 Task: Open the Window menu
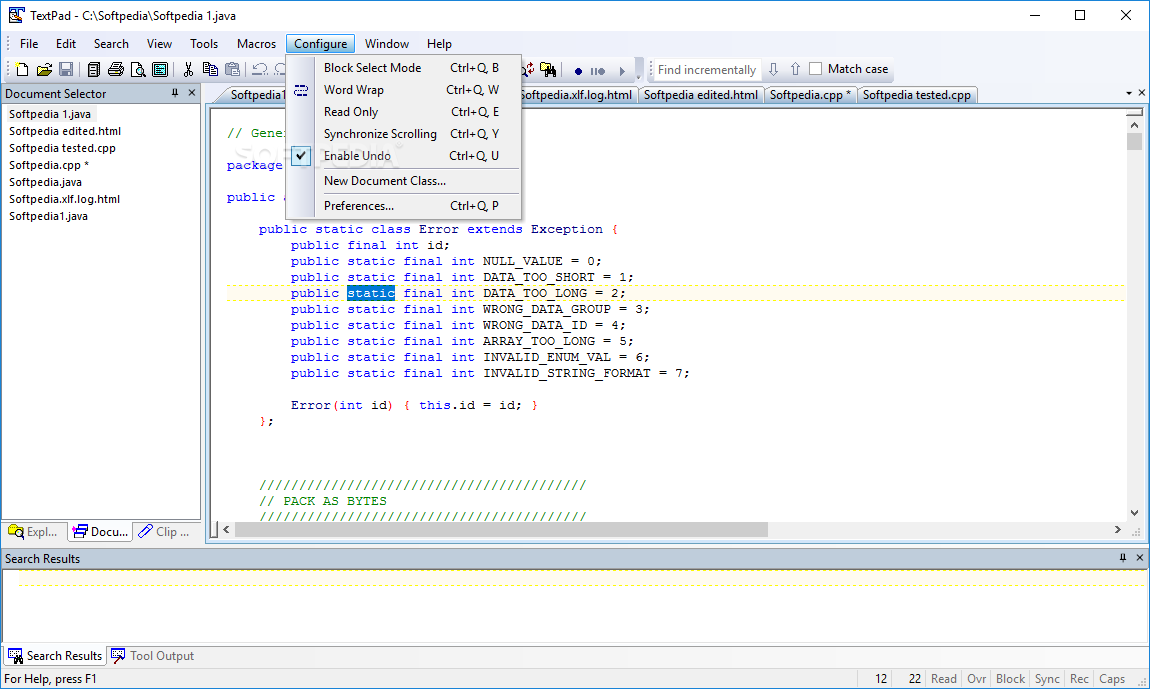[387, 44]
